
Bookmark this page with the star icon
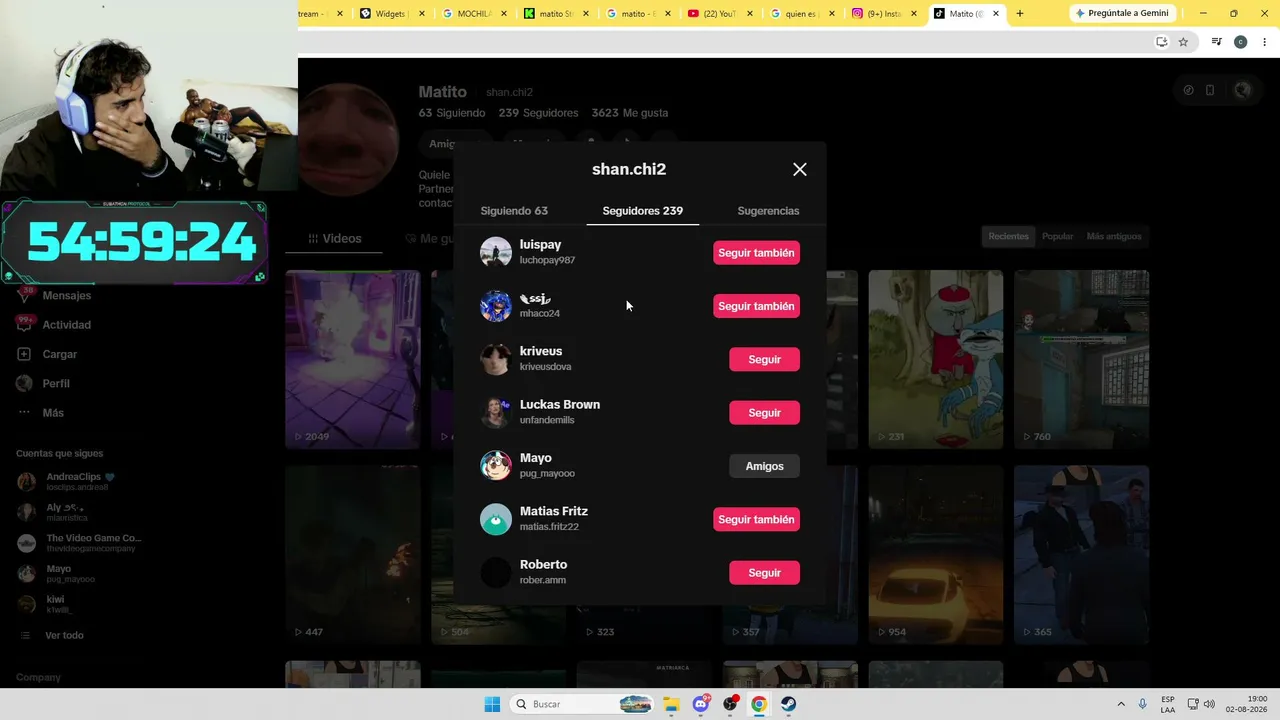point(1183,42)
